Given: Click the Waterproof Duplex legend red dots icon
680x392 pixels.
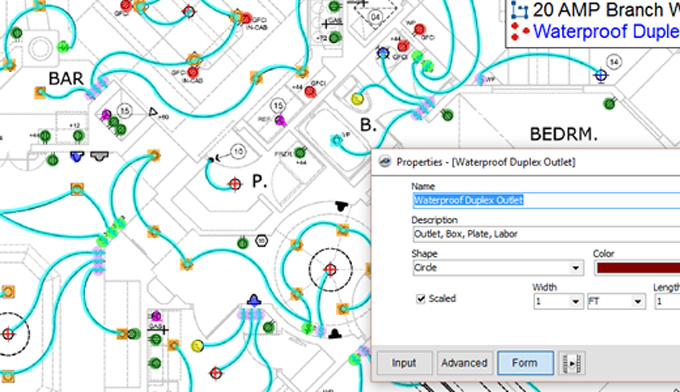Looking at the screenshot, I should point(520,32).
